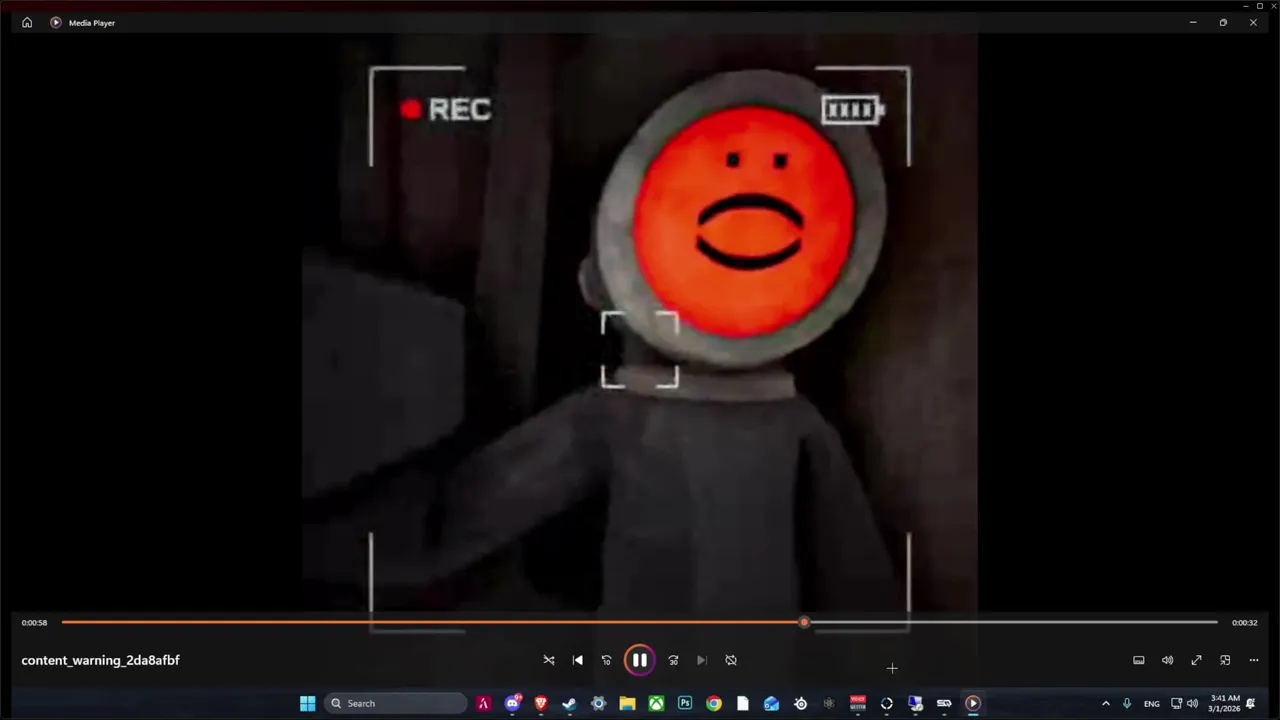The height and width of the screenshot is (720, 1280).
Task: Open system volume tray icon
Action: click(x=1192, y=703)
